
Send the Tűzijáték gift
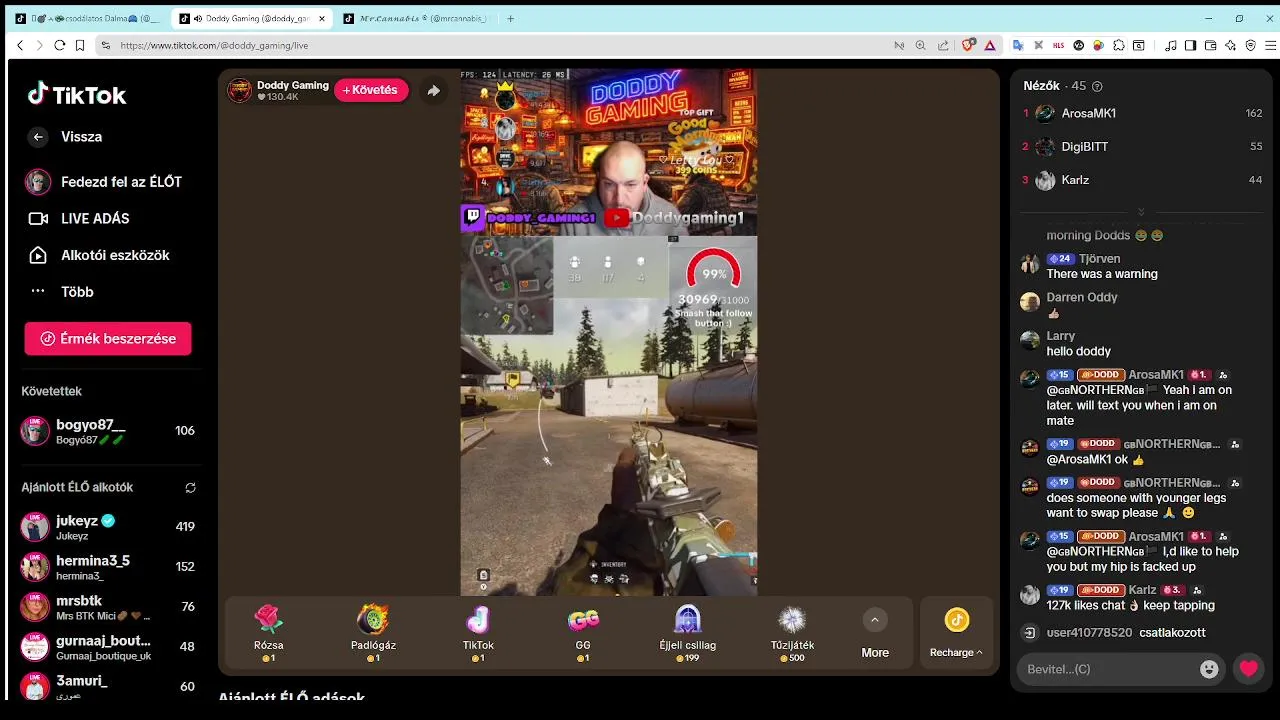coord(792,633)
